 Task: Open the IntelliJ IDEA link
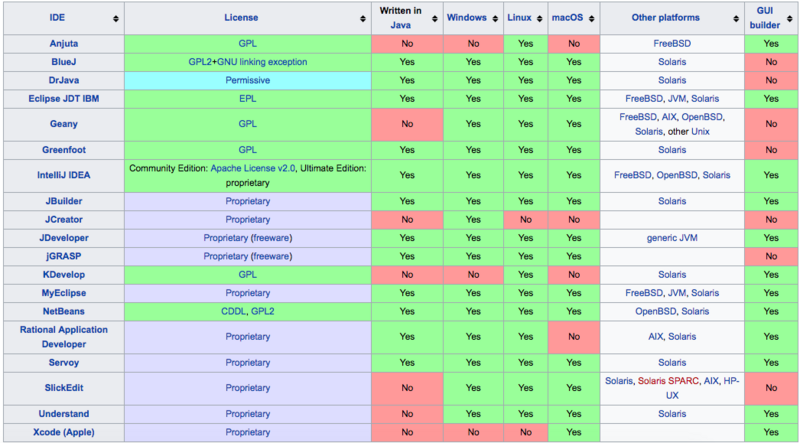64,175
